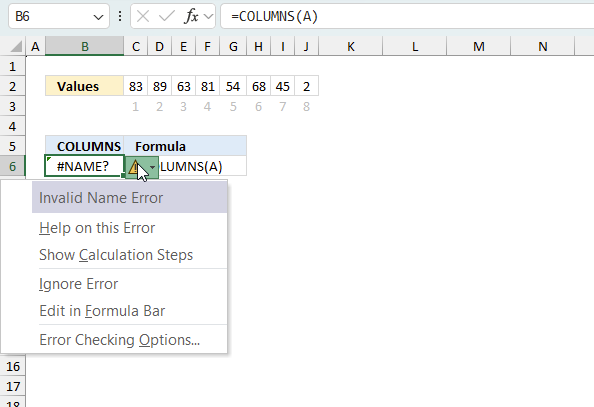
Task: Select the Values label cell
Action: pos(84,86)
